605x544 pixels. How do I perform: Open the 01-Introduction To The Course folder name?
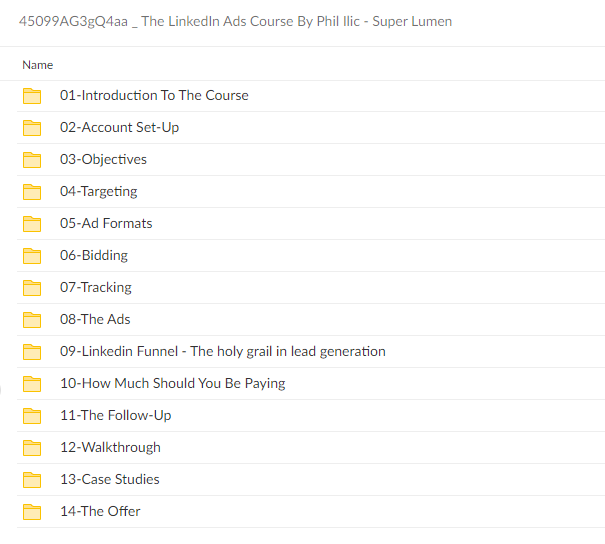tap(154, 96)
